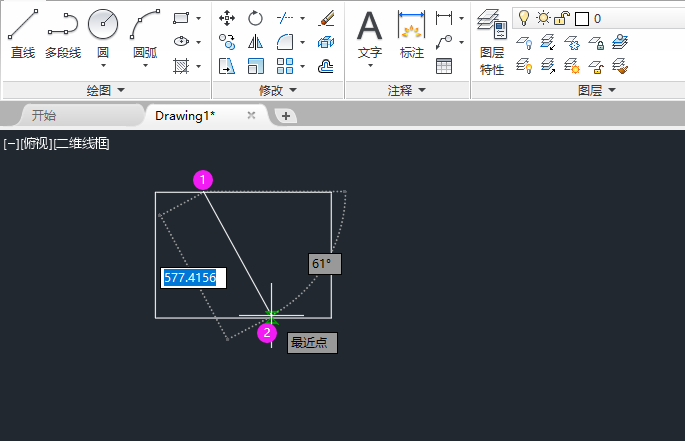This screenshot has height=441, width=685.
Task: Click the Rotate tool icon
Action: coord(256,18)
